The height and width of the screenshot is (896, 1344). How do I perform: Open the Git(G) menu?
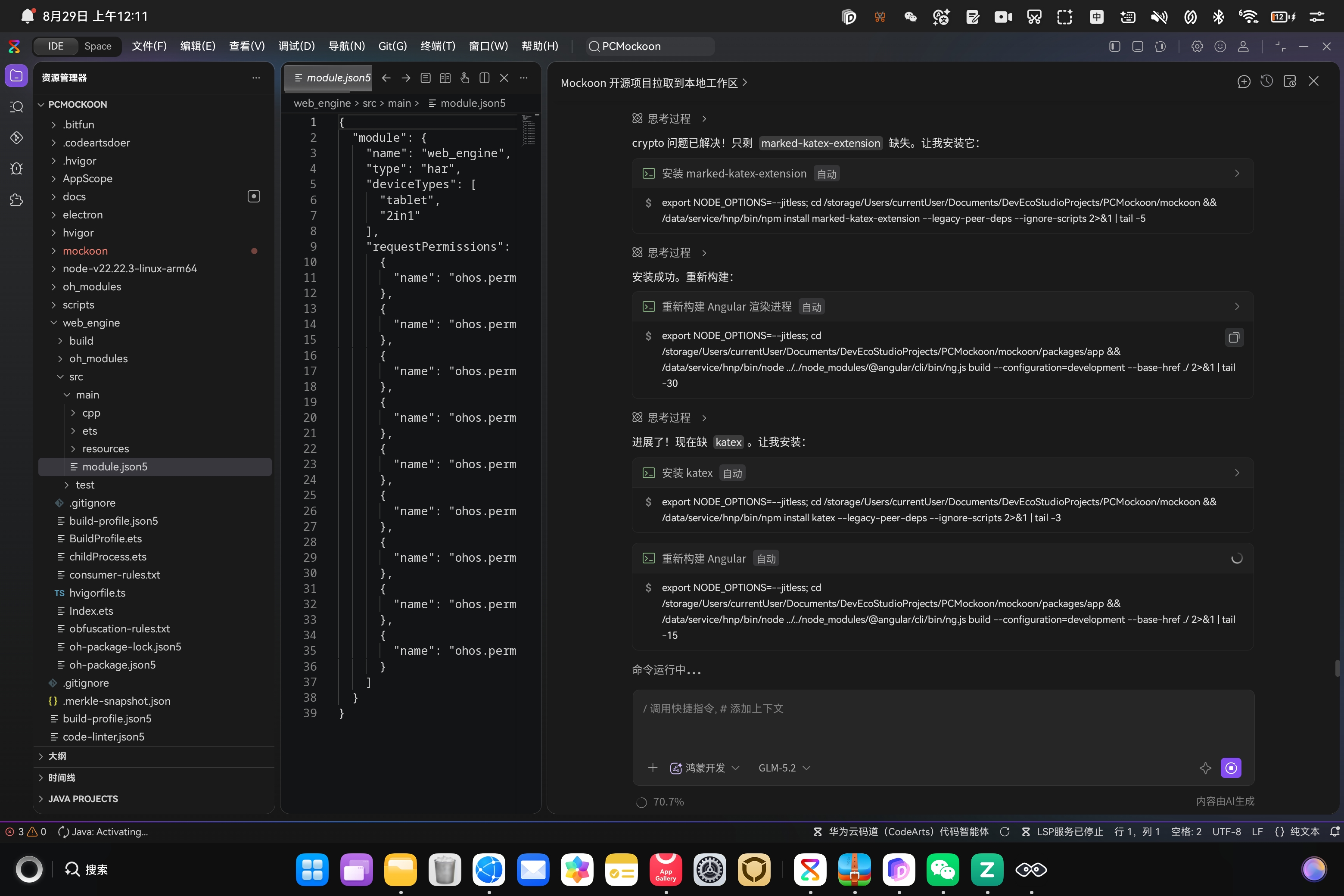(x=392, y=46)
